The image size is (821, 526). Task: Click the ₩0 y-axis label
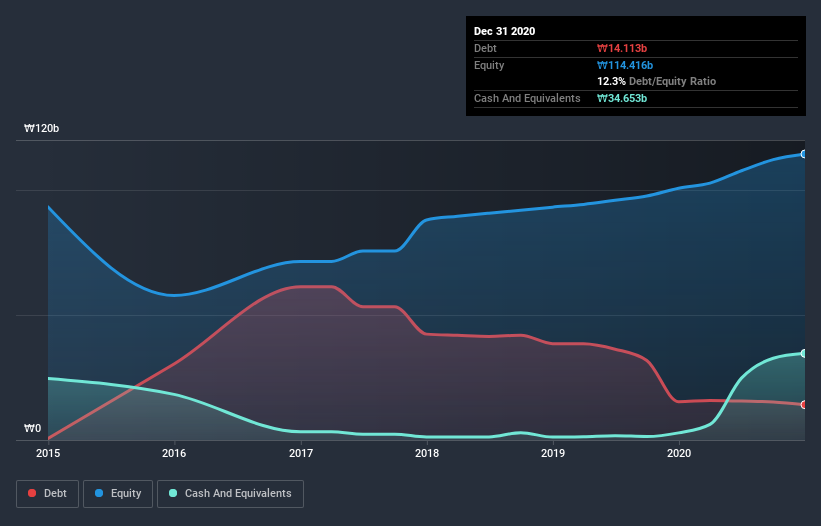[x=32, y=428]
